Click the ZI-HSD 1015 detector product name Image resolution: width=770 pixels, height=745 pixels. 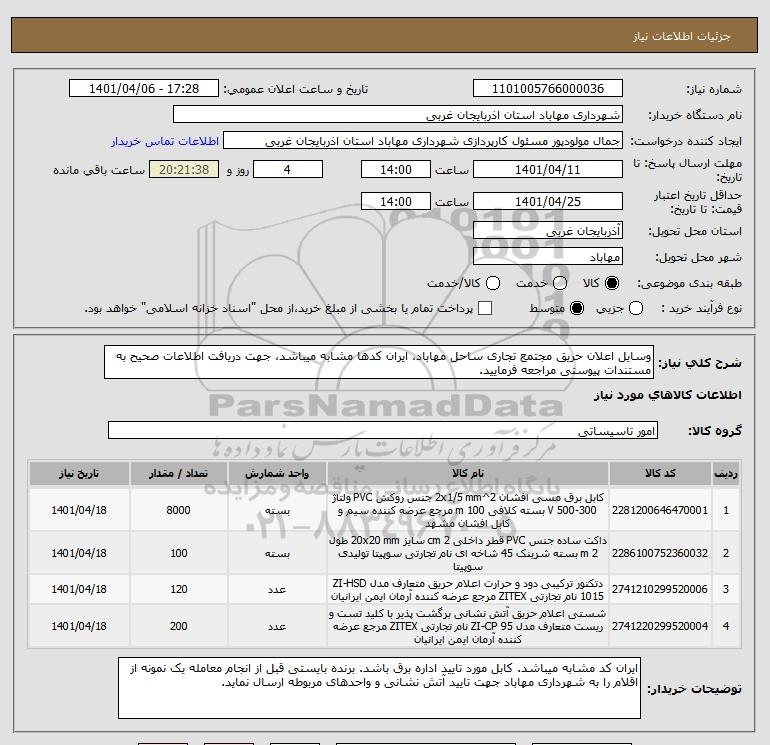(x=468, y=589)
